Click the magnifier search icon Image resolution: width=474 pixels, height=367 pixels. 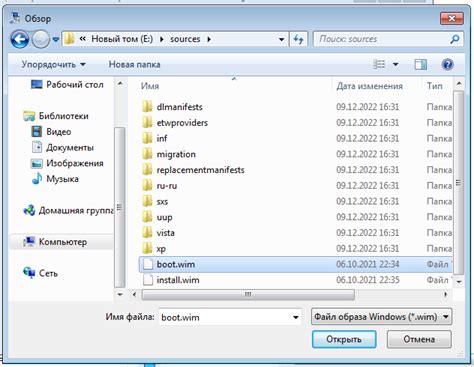(x=455, y=39)
